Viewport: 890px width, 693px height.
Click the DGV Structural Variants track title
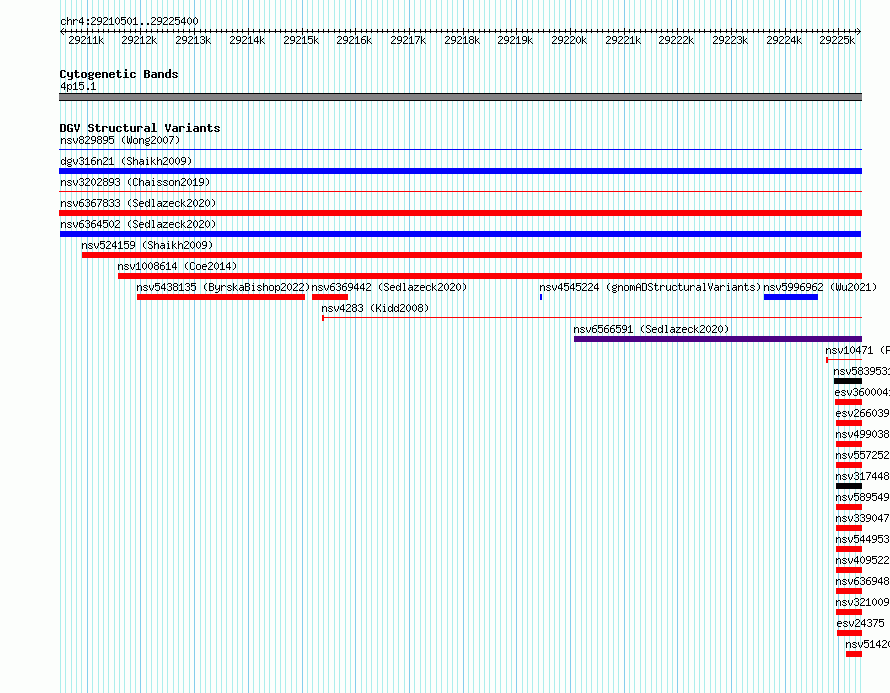140,128
